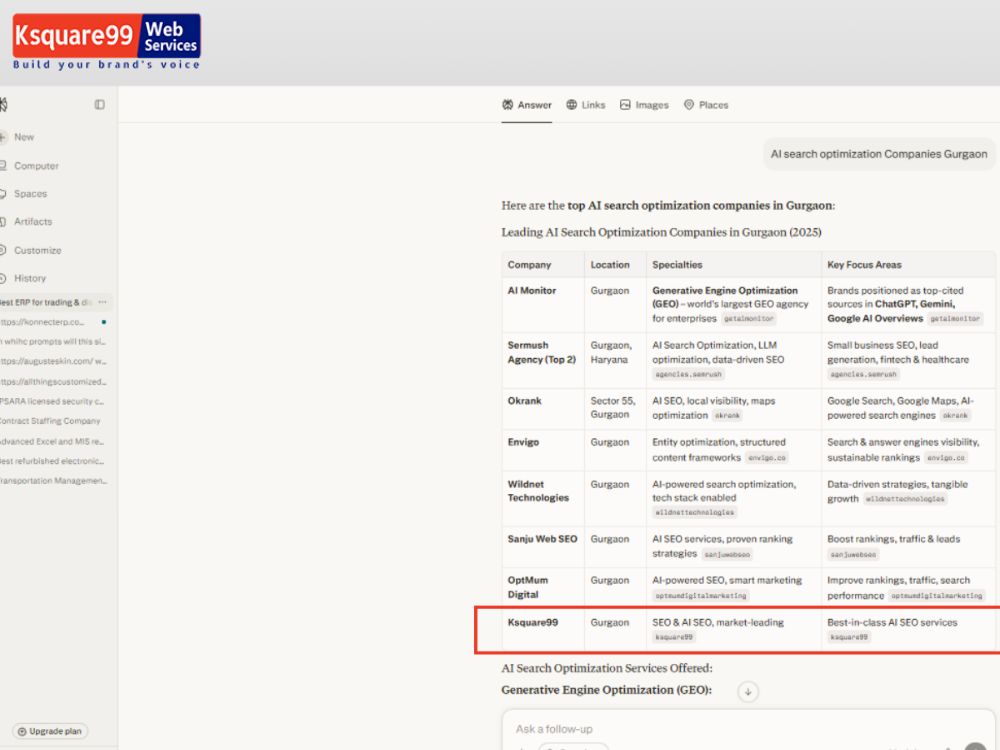Open the 'Contract Staffing Company' thread
This screenshot has width=1000, height=750.
(50, 422)
